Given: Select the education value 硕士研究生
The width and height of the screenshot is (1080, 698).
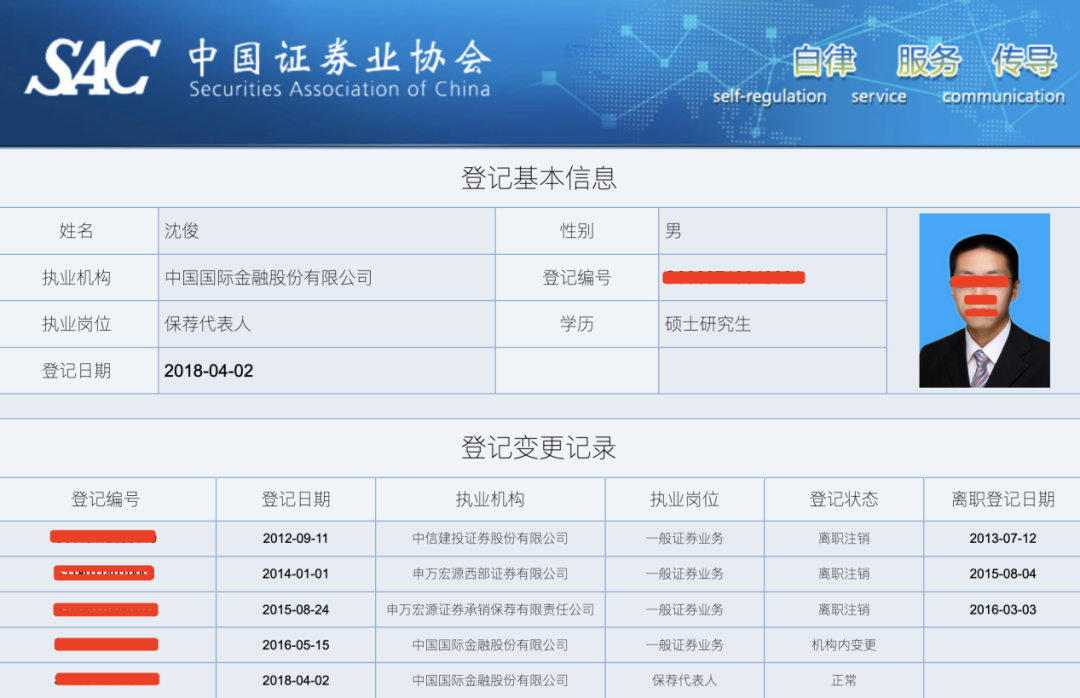Looking at the screenshot, I should tap(707, 324).
